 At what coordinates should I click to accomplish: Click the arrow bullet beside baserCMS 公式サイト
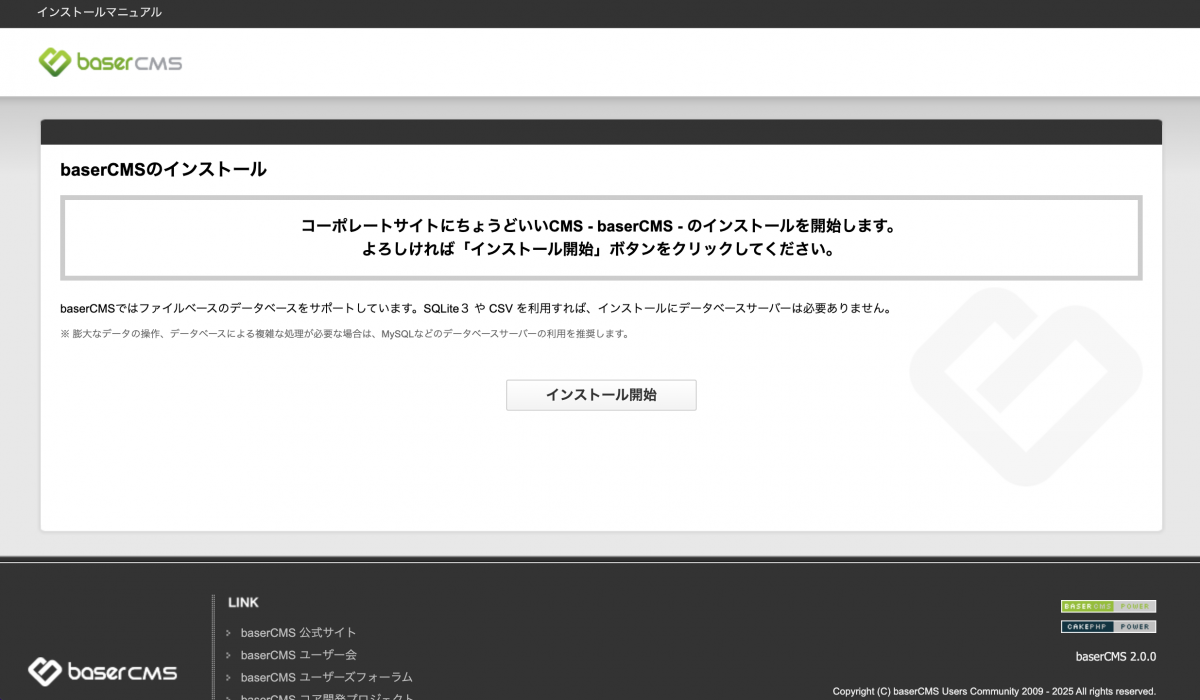229,633
